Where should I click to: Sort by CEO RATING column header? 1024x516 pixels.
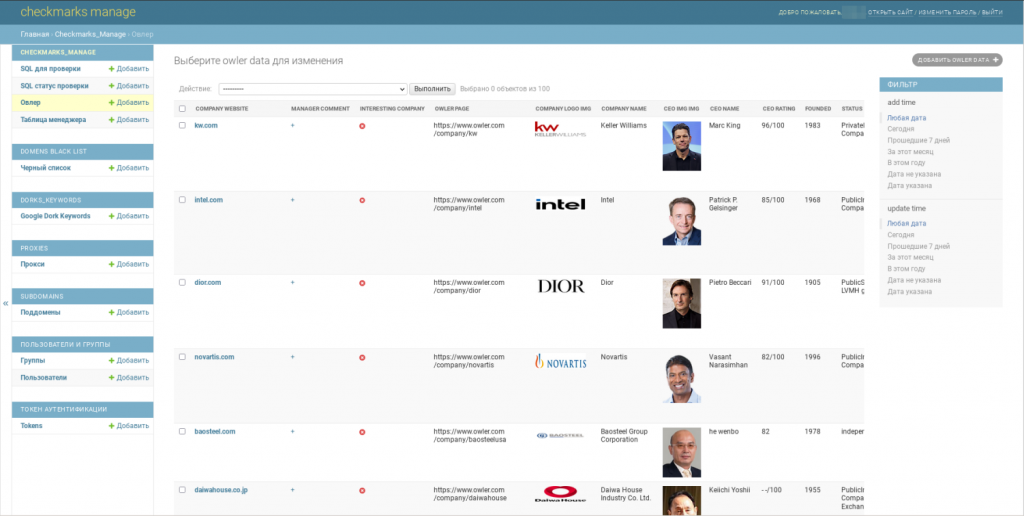(779, 109)
